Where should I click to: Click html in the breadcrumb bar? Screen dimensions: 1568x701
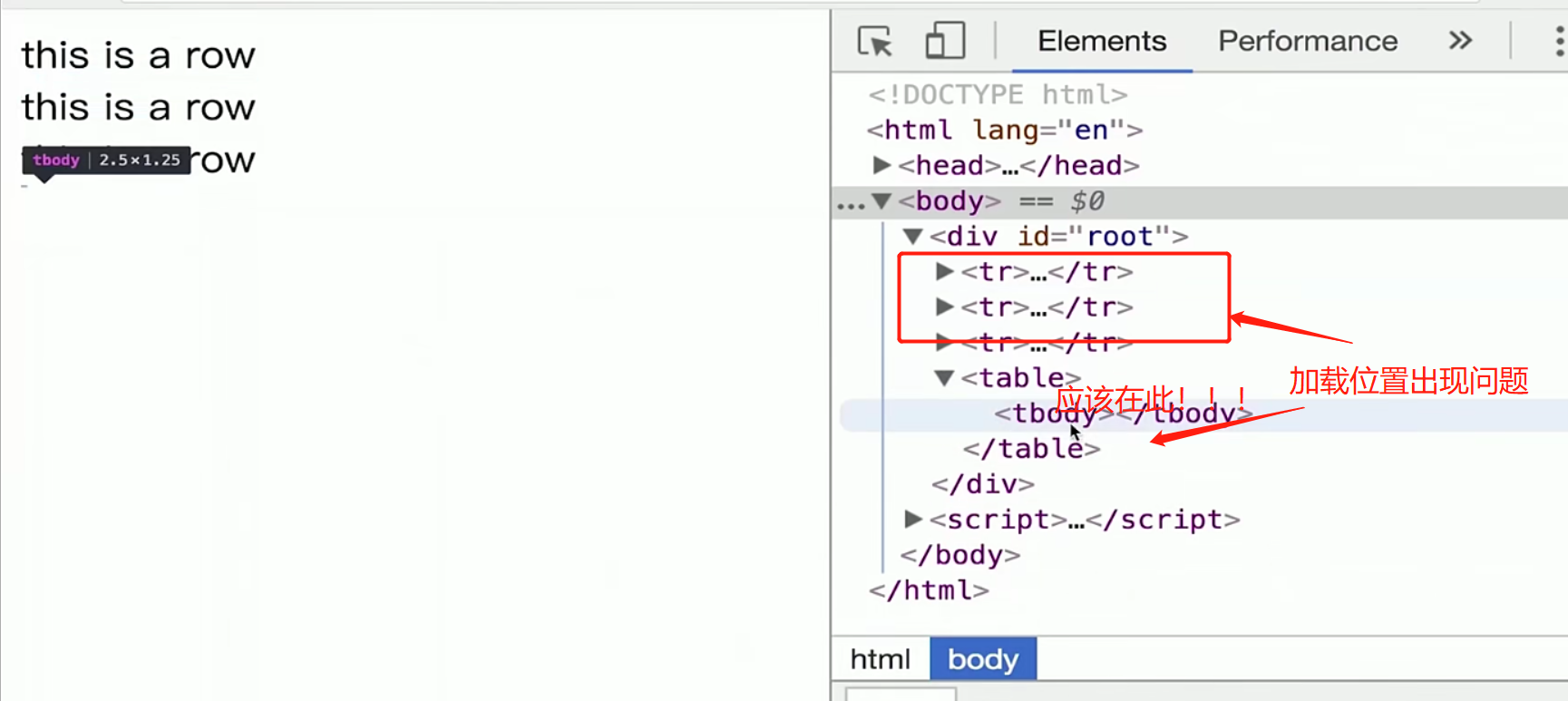(880, 659)
